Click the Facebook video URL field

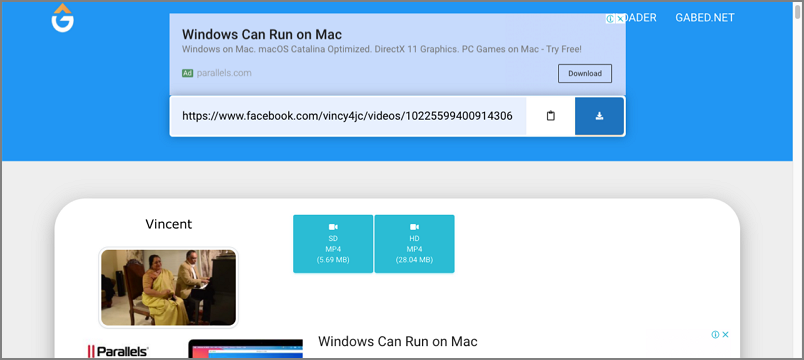point(348,116)
